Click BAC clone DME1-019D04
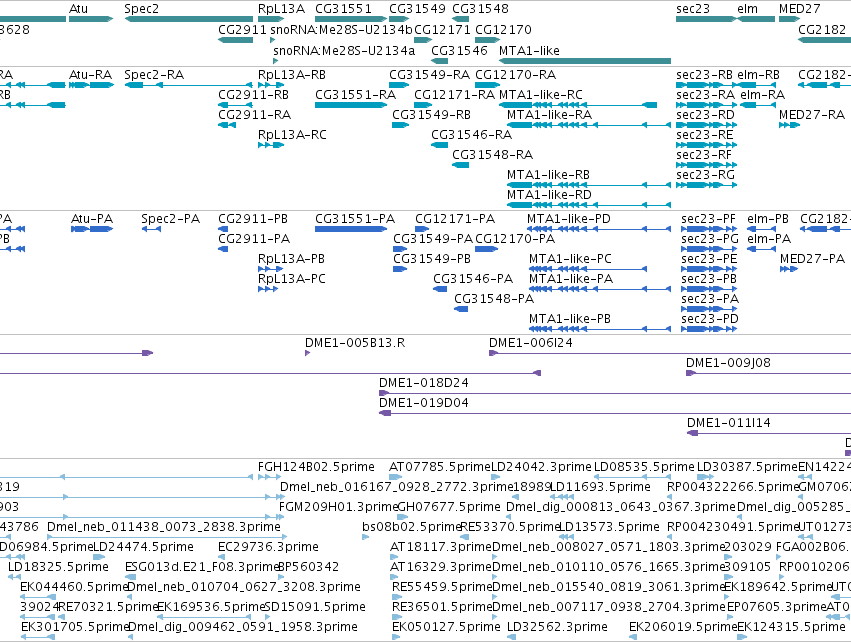851x642 pixels. [615, 414]
